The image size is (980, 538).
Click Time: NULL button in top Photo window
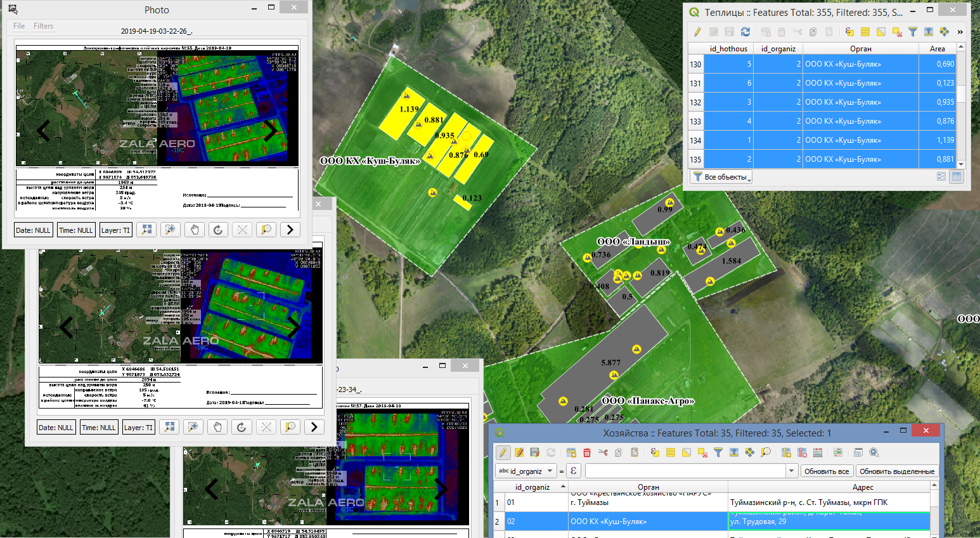[76, 230]
